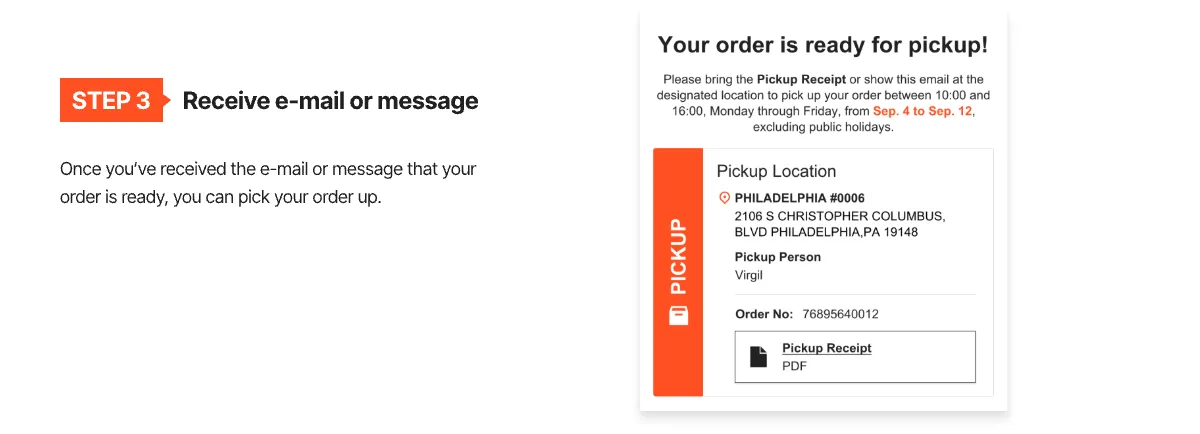This screenshot has height=434, width=1200.
Task: Click the 2106 S Christopher Columbus address
Action: 839,216
